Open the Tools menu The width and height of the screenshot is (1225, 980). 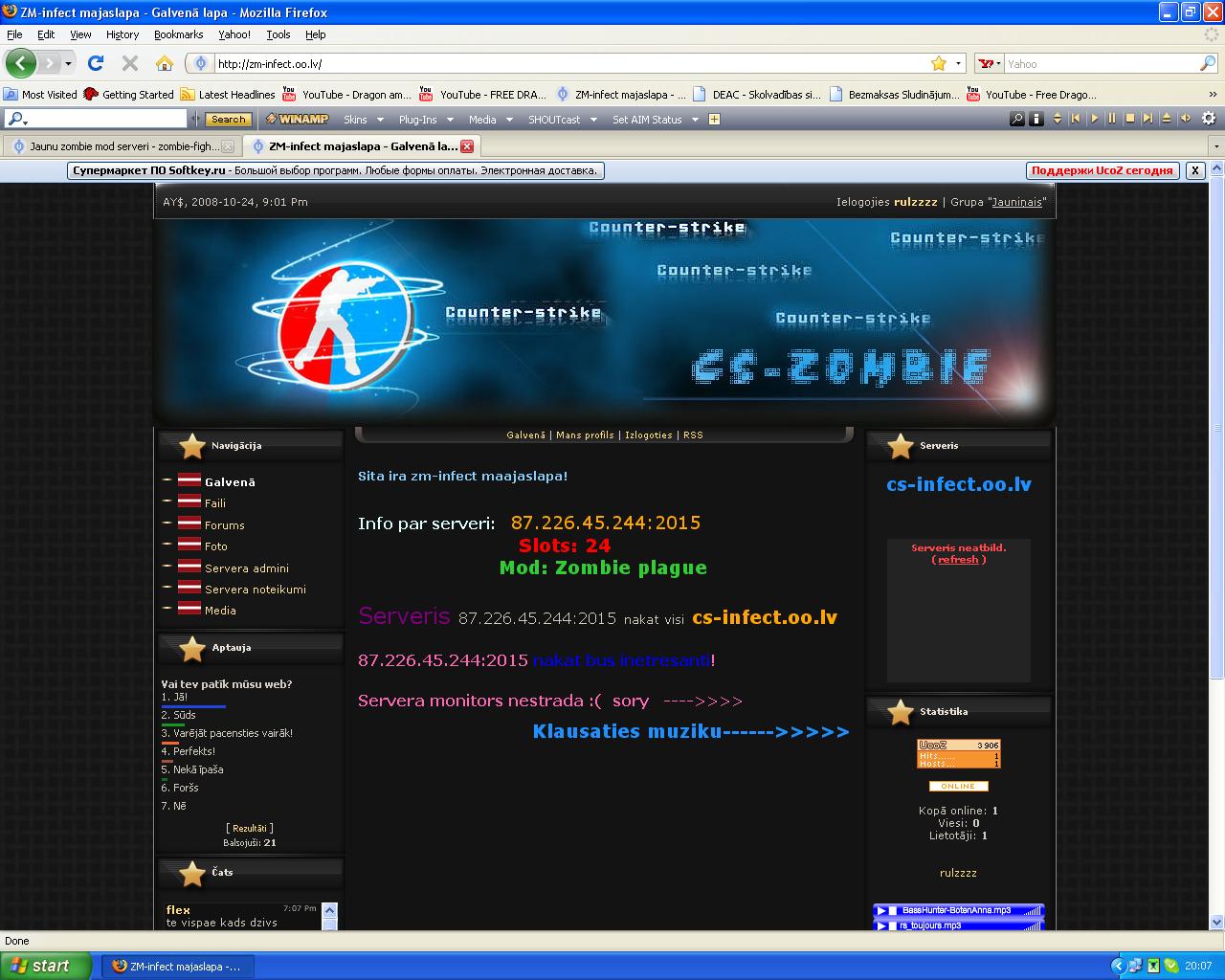pos(278,34)
